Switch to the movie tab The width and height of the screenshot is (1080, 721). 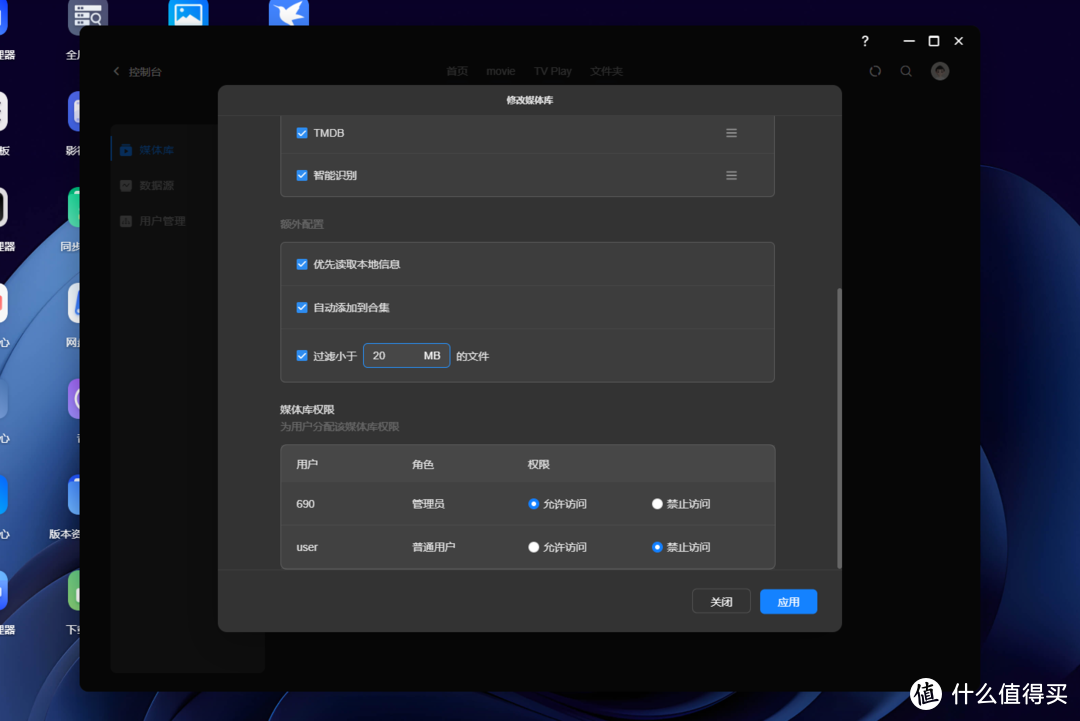500,72
